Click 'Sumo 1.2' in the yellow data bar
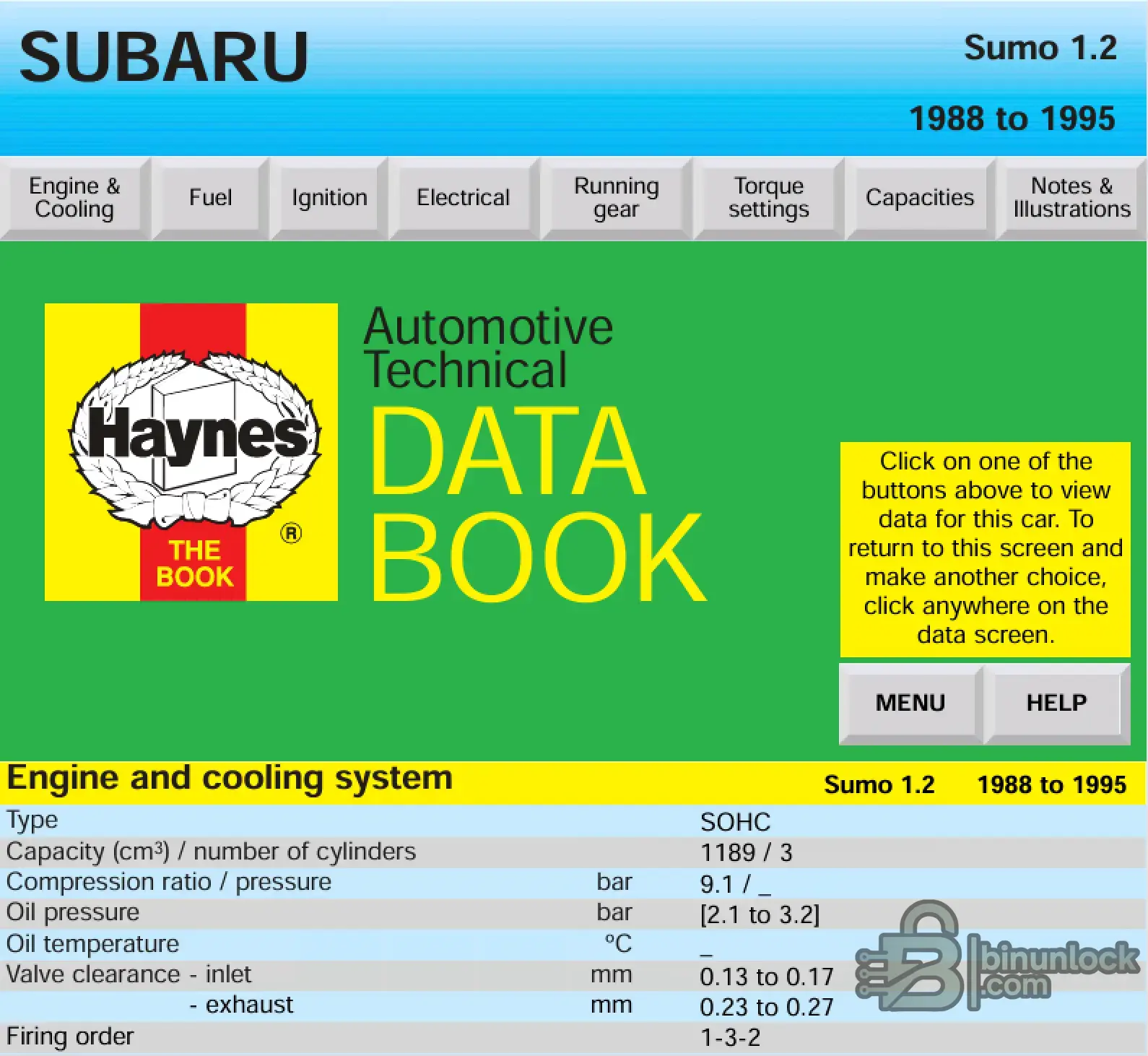 [879, 785]
